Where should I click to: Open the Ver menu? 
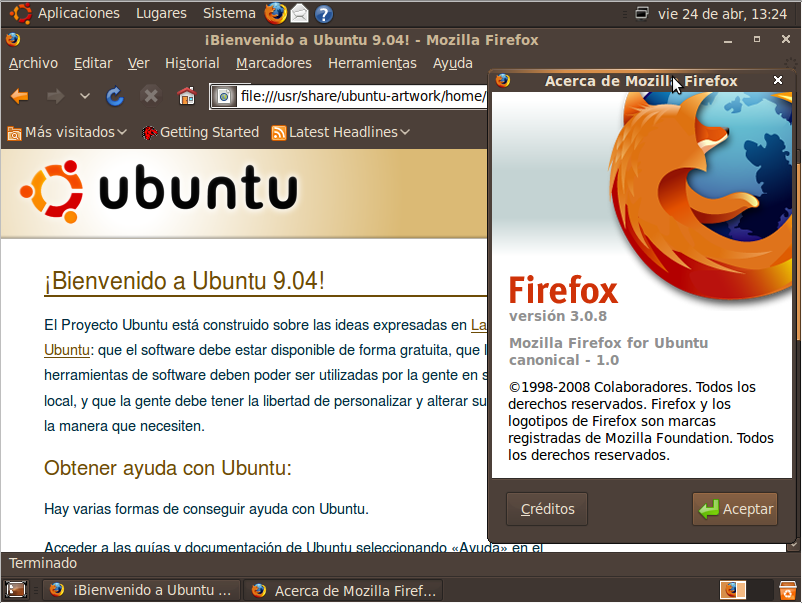[138, 63]
